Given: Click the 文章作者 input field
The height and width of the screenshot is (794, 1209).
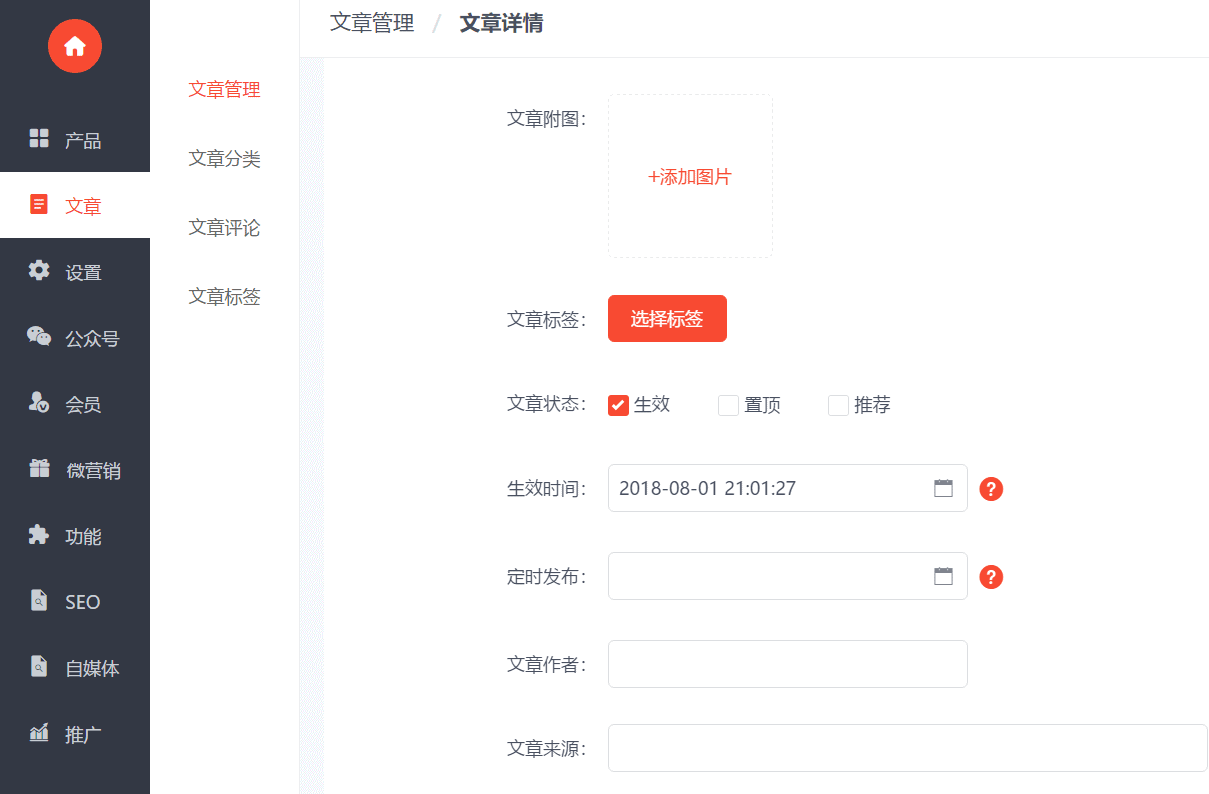Looking at the screenshot, I should (787, 664).
